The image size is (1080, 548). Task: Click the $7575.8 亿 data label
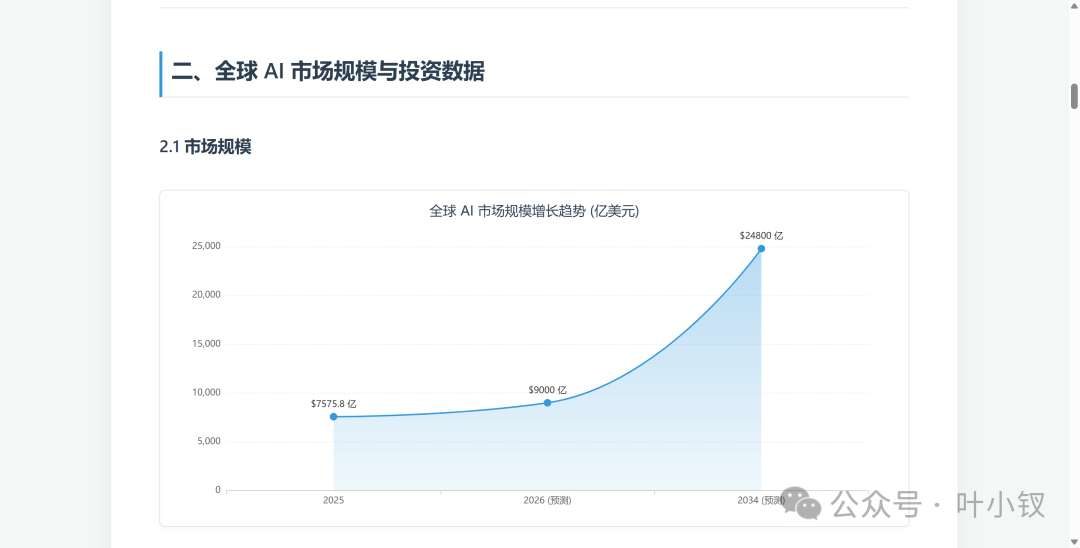pos(333,404)
